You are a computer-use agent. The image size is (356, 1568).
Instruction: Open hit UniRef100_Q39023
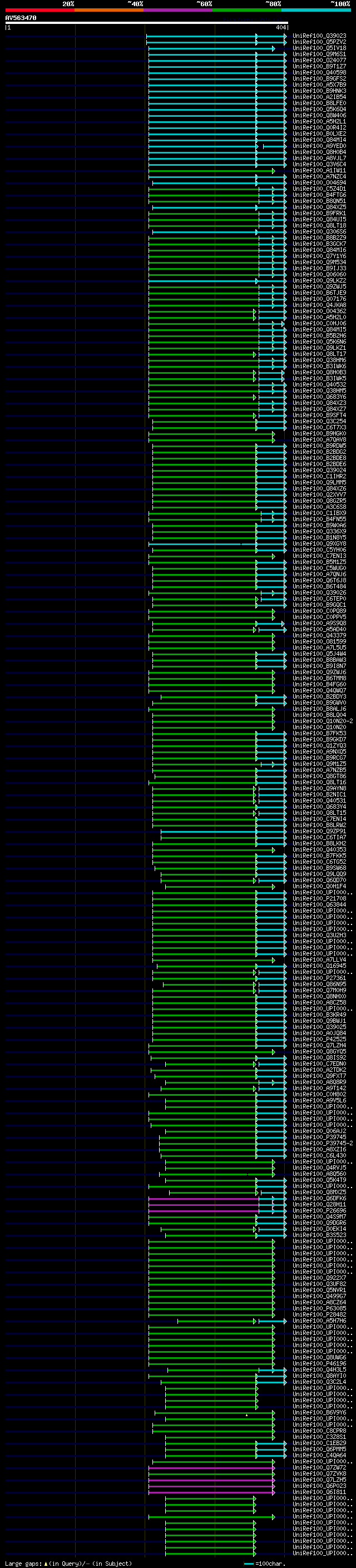[319, 36]
